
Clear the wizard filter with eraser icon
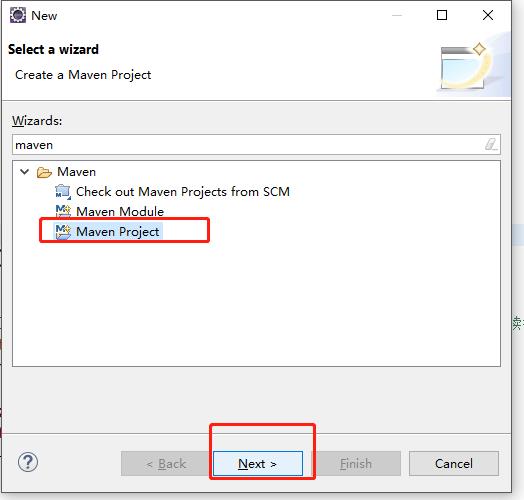tap(491, 144)
